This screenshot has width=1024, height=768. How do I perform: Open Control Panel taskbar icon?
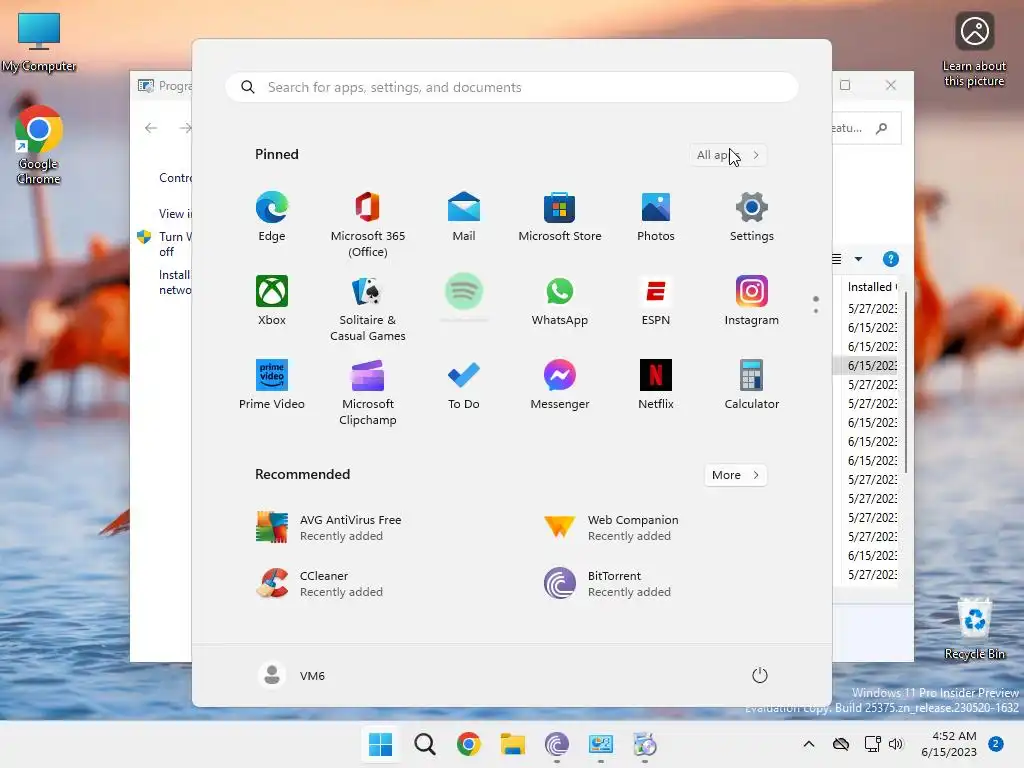(600, 744)
